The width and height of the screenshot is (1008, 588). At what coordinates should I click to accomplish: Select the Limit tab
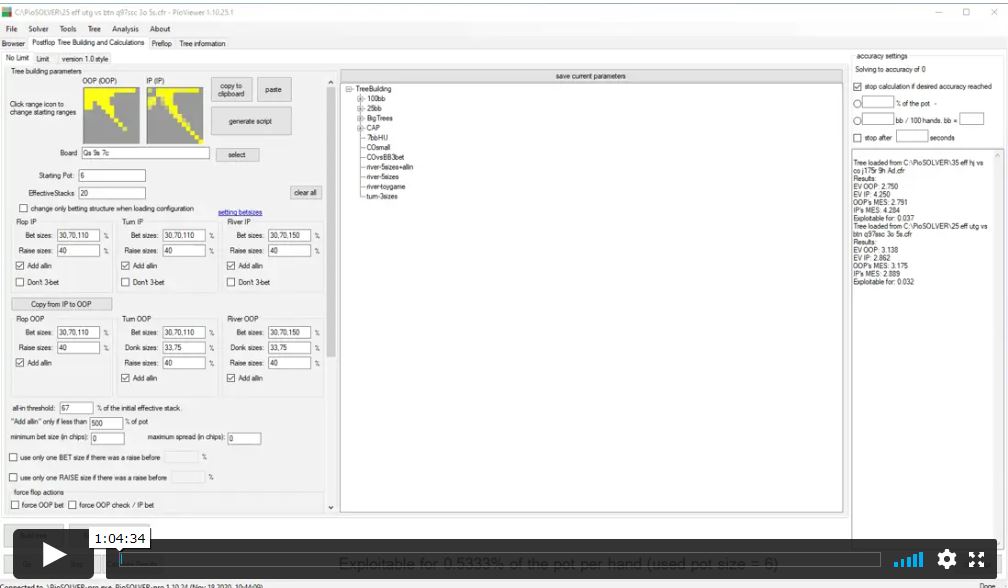pos(42,58)
